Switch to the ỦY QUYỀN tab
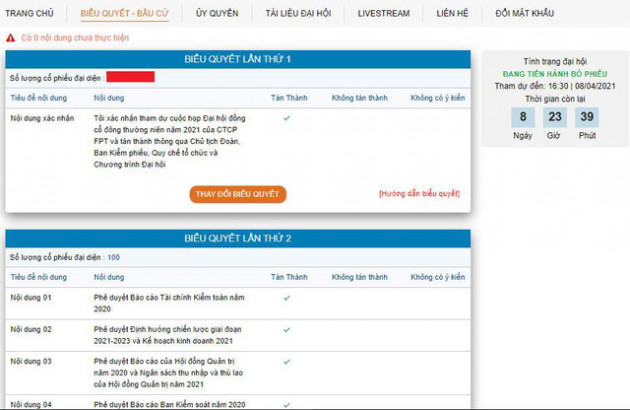 (216, 13)
